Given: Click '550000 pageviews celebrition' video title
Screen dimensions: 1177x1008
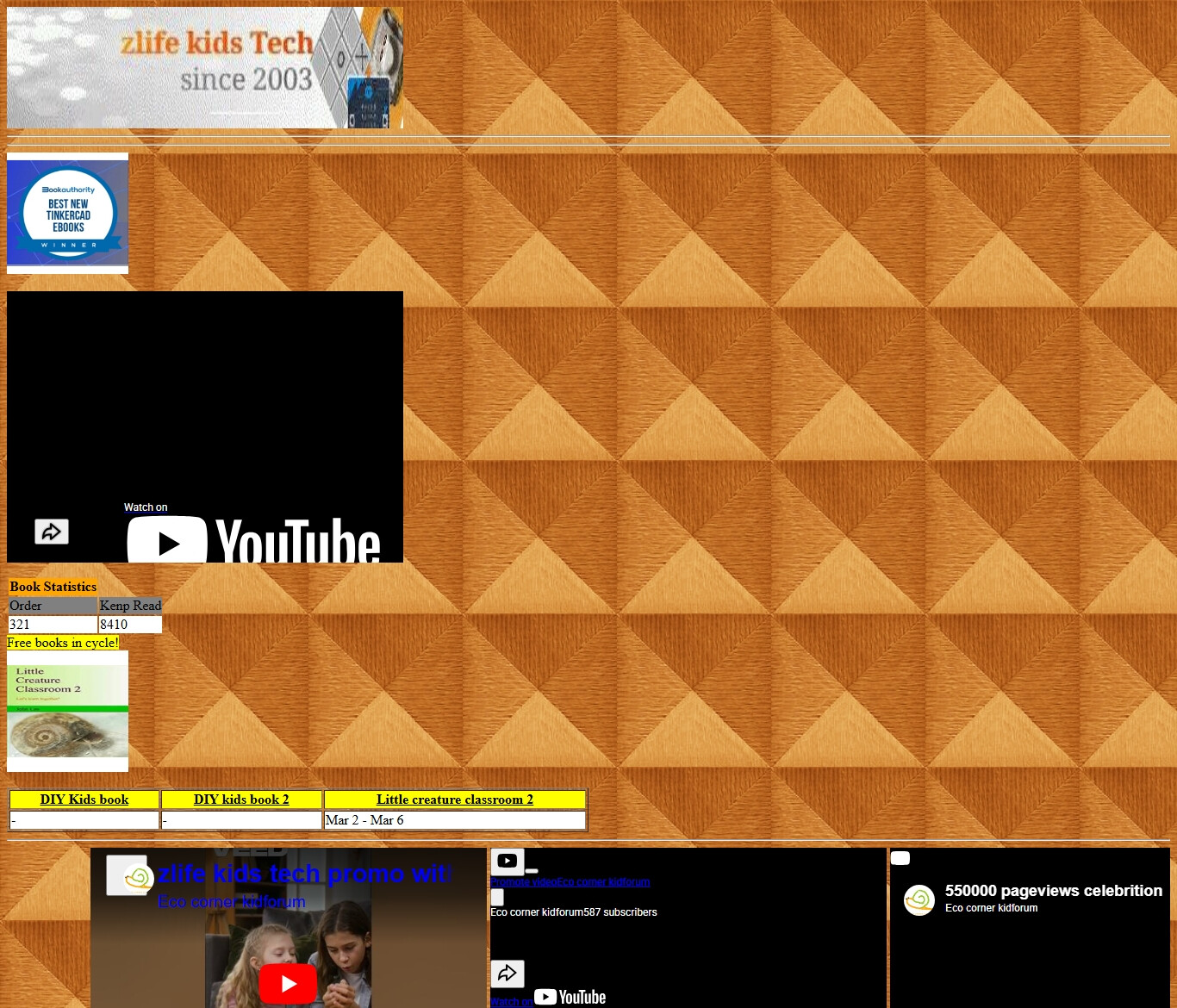Looking at the screenshot, I should pyautogui.click(x=1053, y=891).
